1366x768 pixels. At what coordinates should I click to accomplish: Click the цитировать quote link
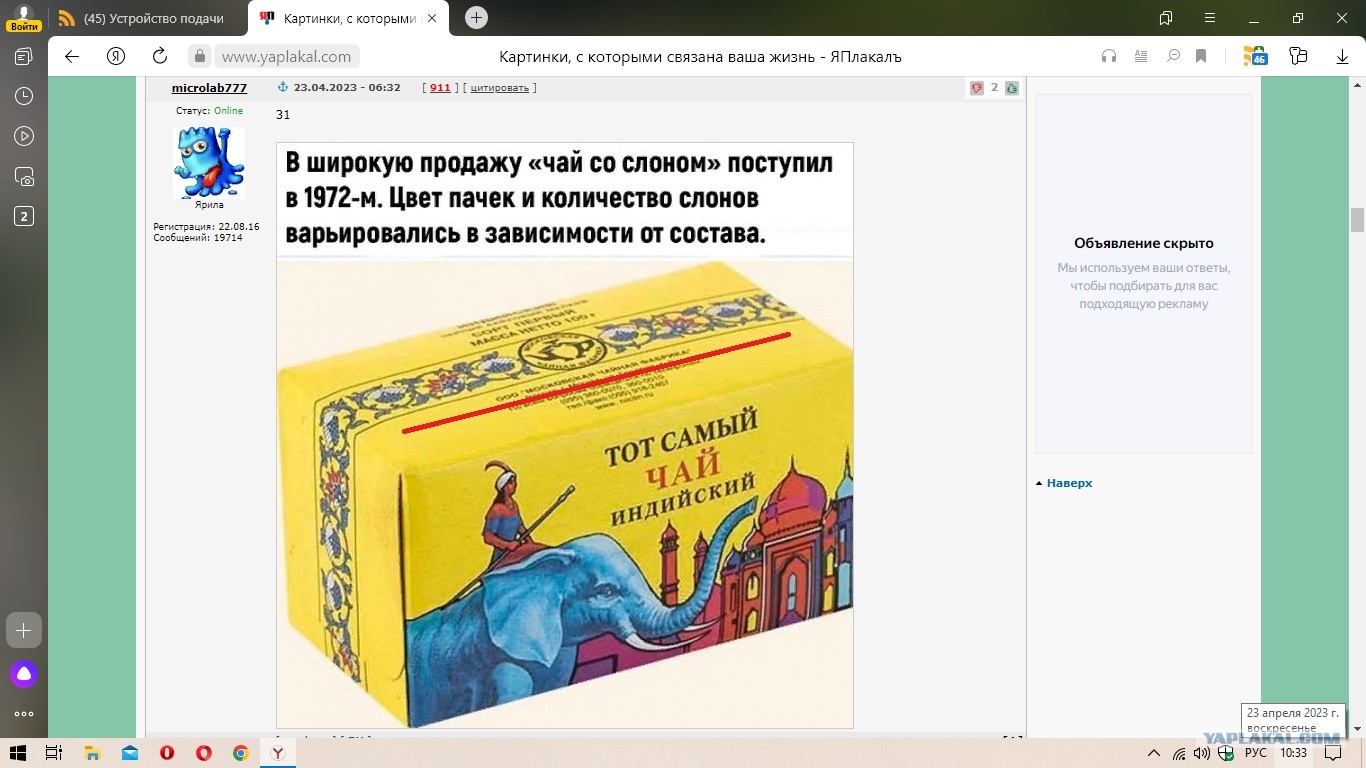[x=500, y=88]
